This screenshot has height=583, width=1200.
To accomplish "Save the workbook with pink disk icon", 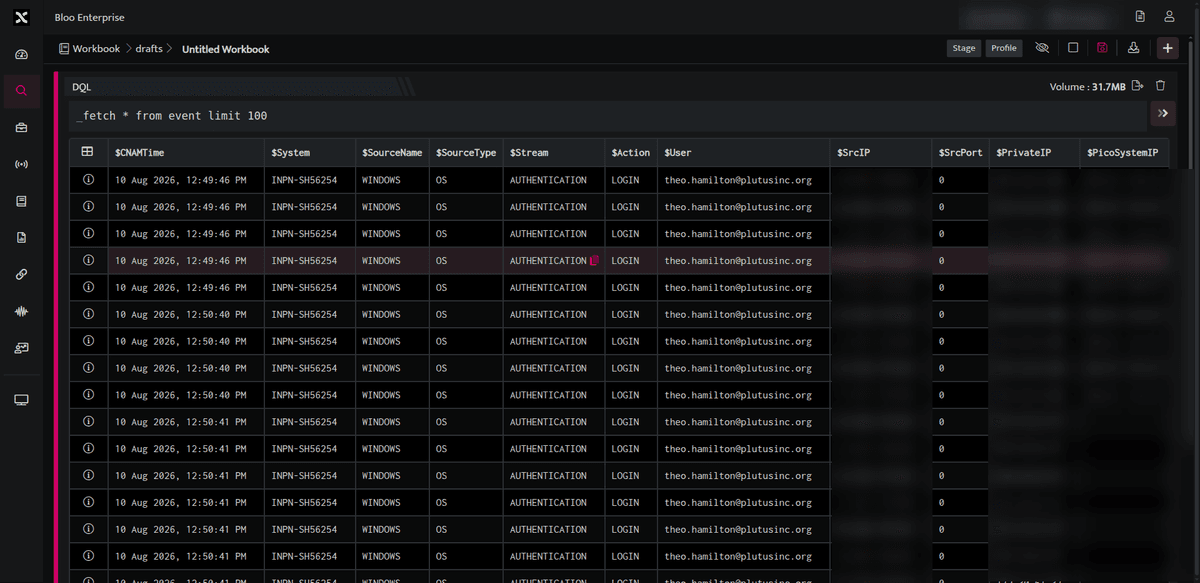I will [1102, 48].
